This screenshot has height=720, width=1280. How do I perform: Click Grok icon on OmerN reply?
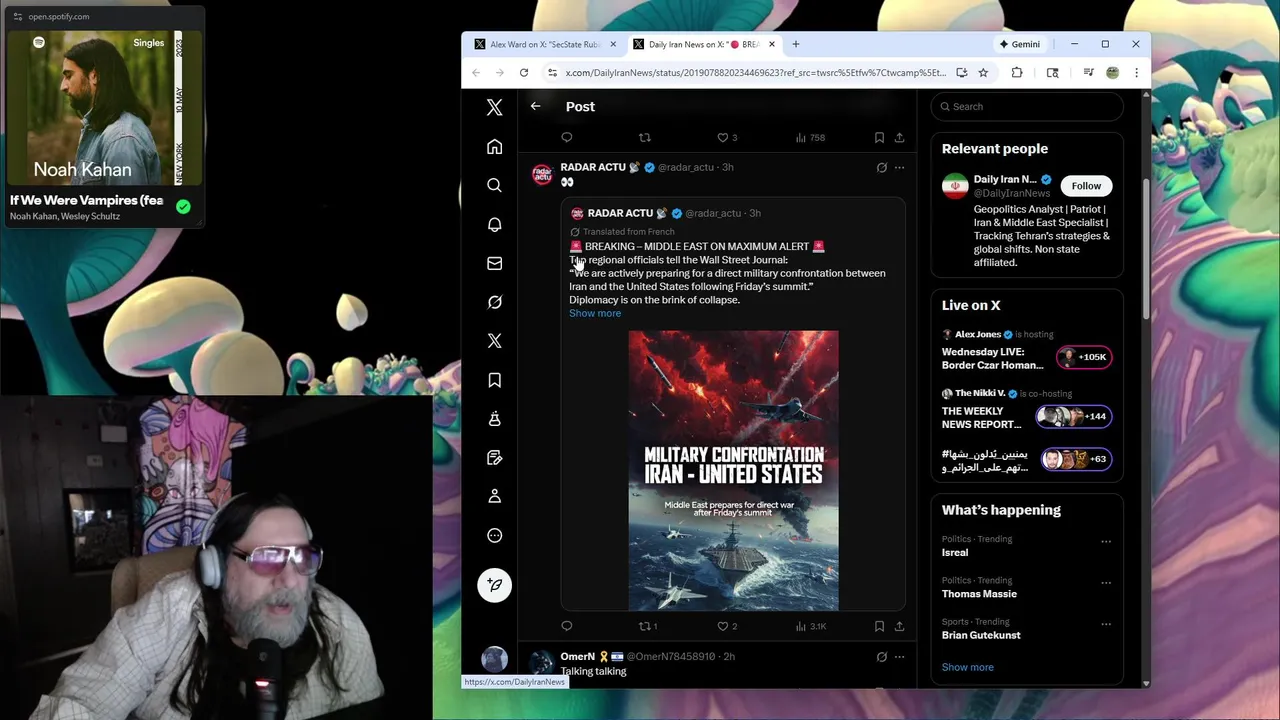coord(881,656)
